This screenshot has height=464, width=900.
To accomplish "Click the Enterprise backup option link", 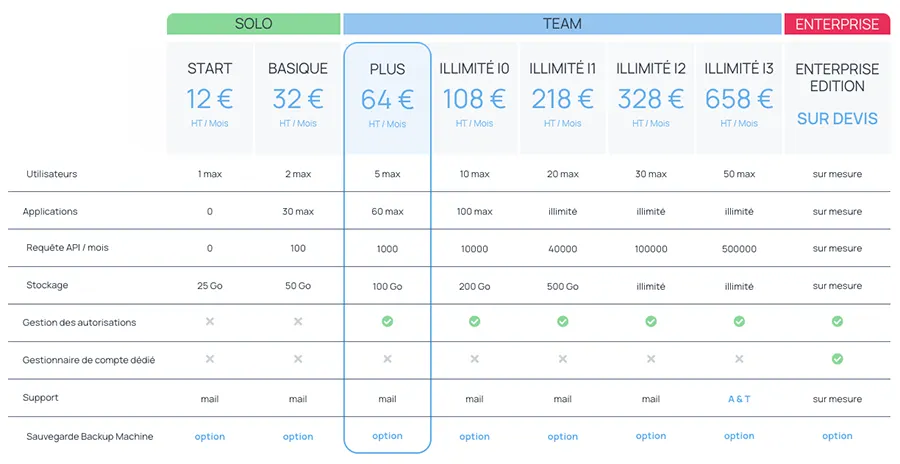I will [x=837, y=436].
